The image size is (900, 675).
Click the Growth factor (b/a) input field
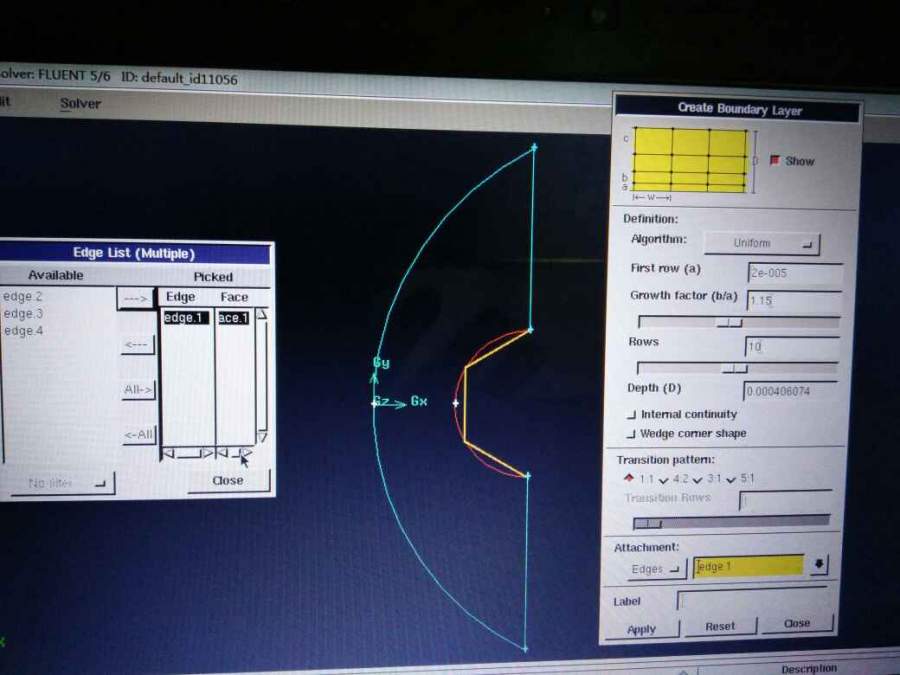click(x=794, y=301)
